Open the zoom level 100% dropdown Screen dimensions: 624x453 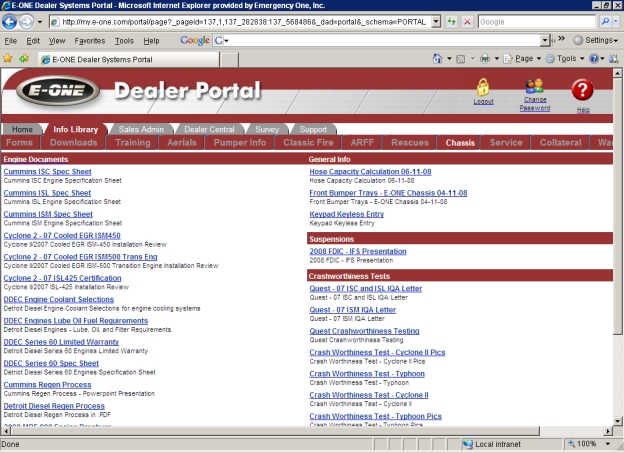[x=608, y=443]
